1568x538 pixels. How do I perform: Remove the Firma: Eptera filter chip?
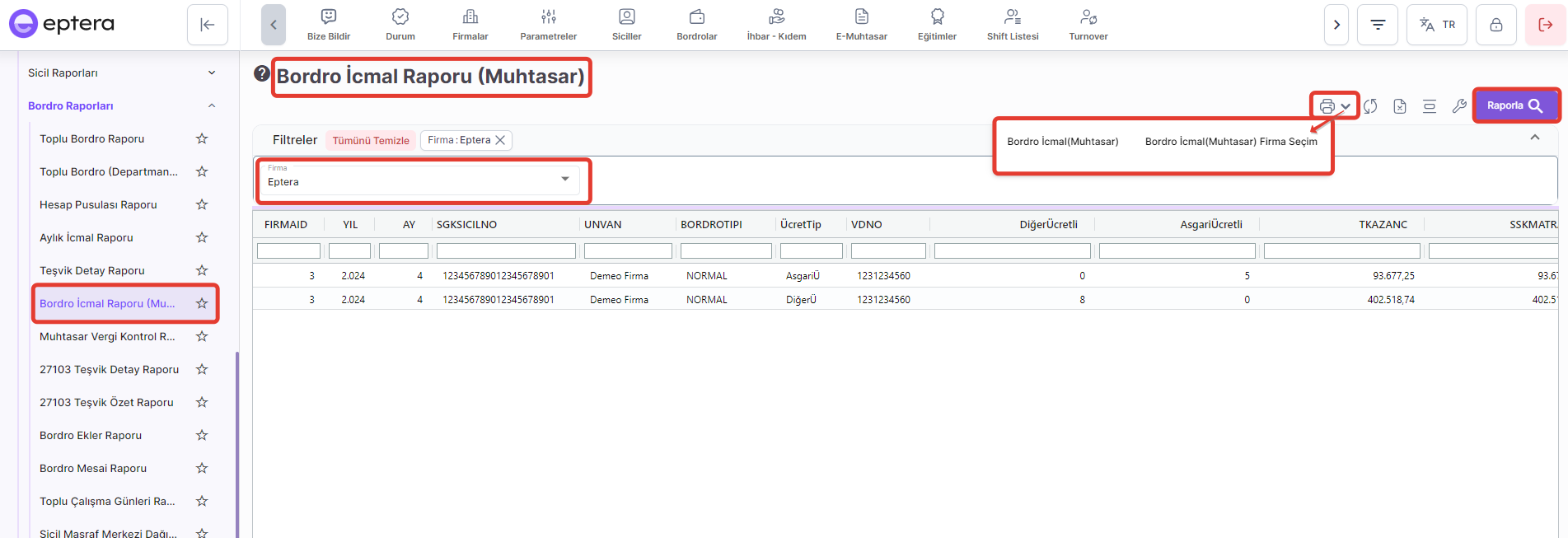click(500, 140)
